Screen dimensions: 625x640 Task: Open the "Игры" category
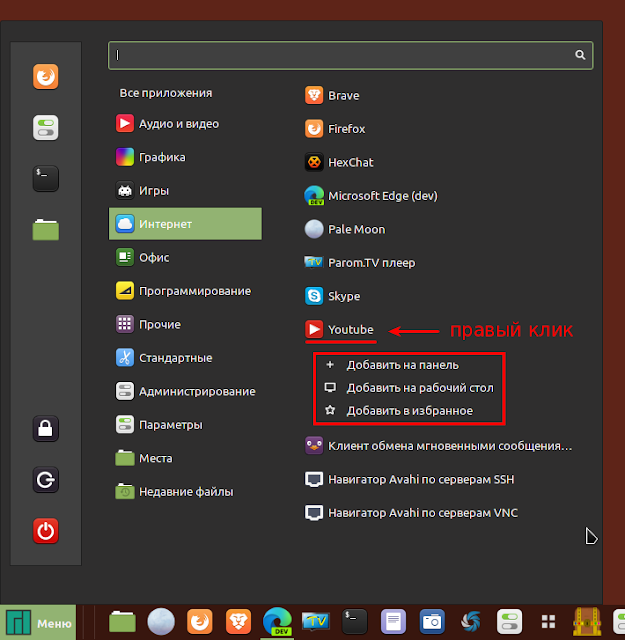pos(185,191)
